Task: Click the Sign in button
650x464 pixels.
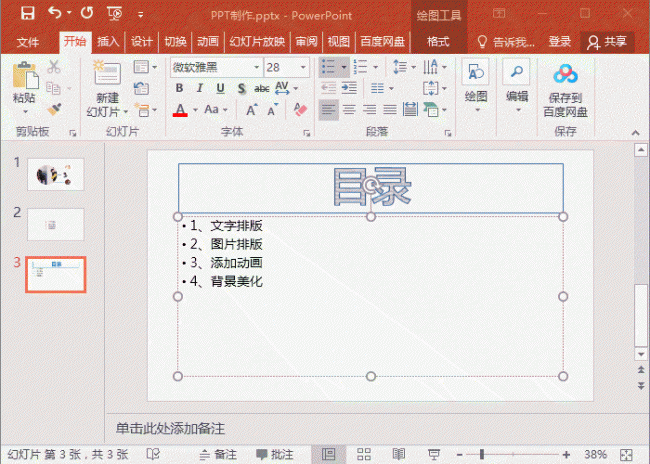Action: tap(560, 41)
